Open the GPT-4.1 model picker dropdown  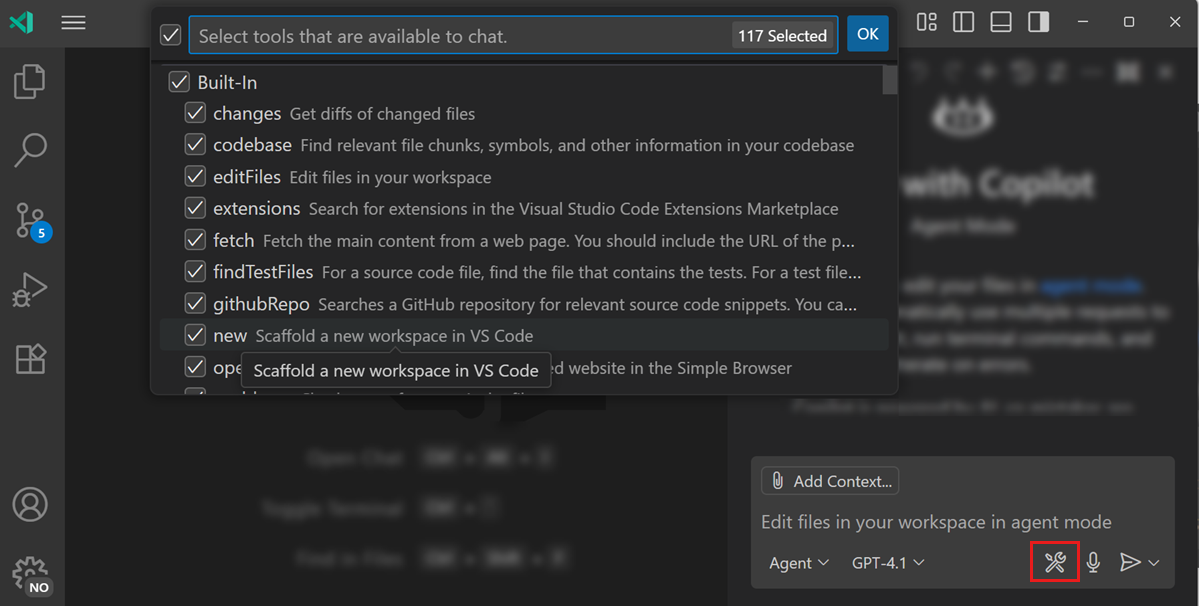(888, 562)
